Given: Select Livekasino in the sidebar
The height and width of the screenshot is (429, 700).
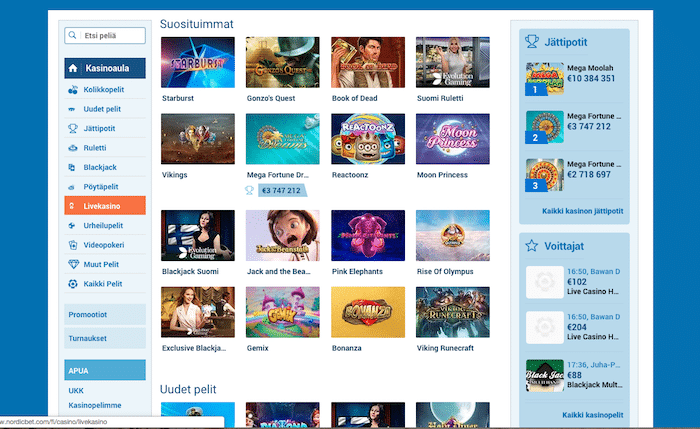Looking at the screenshot, I should click(105, 206).
